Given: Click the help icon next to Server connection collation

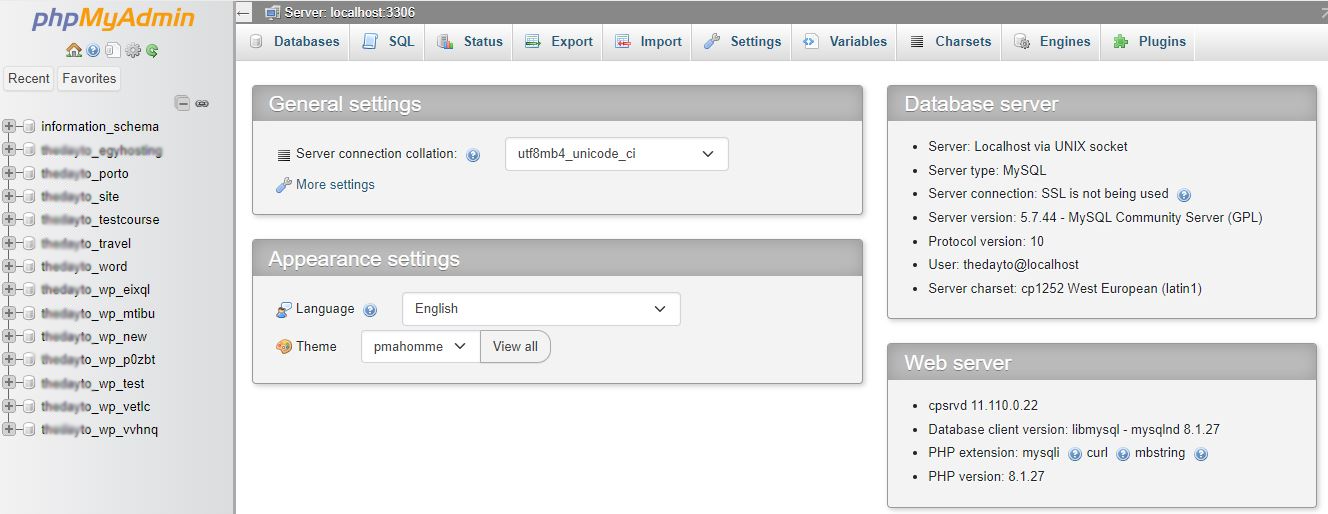Looking at the screenshot, I should 473,155.
